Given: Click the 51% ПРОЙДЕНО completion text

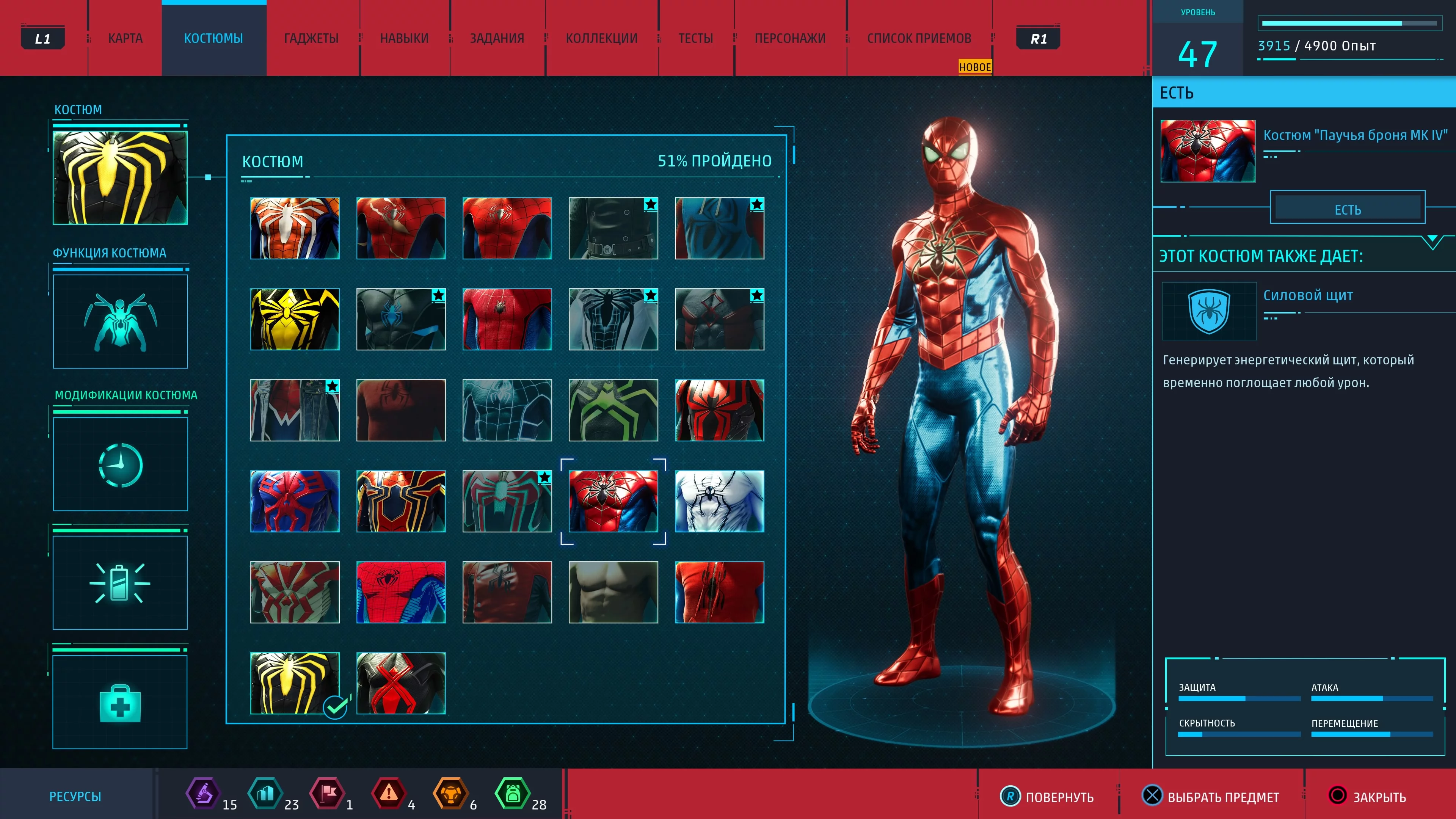Looking at the screenshot, I should [x=714, y=161].
